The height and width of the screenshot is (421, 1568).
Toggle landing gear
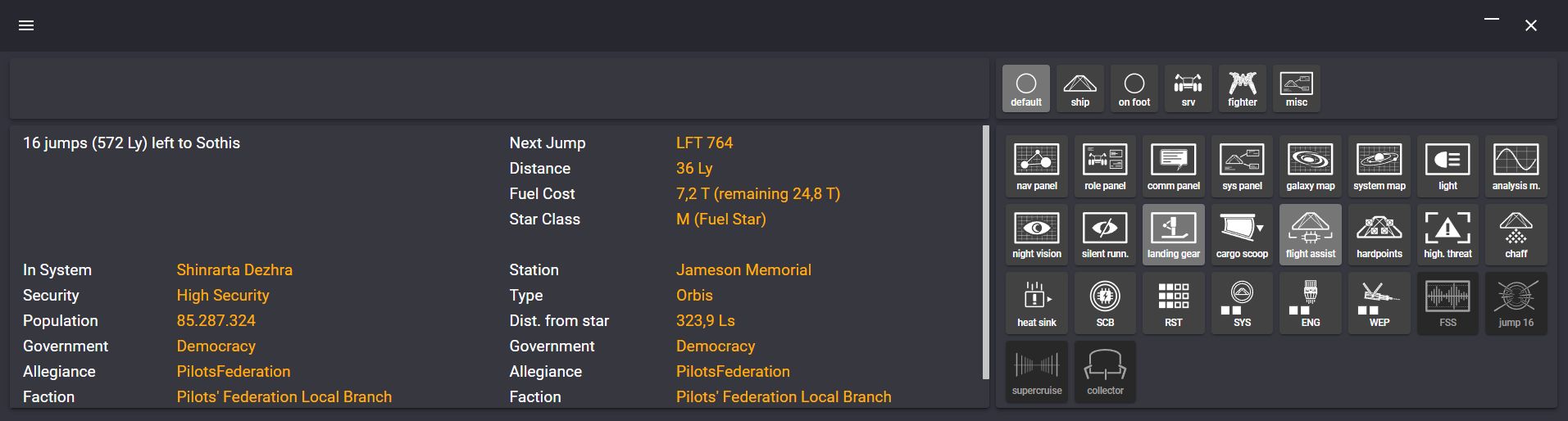coord(1173,234)
